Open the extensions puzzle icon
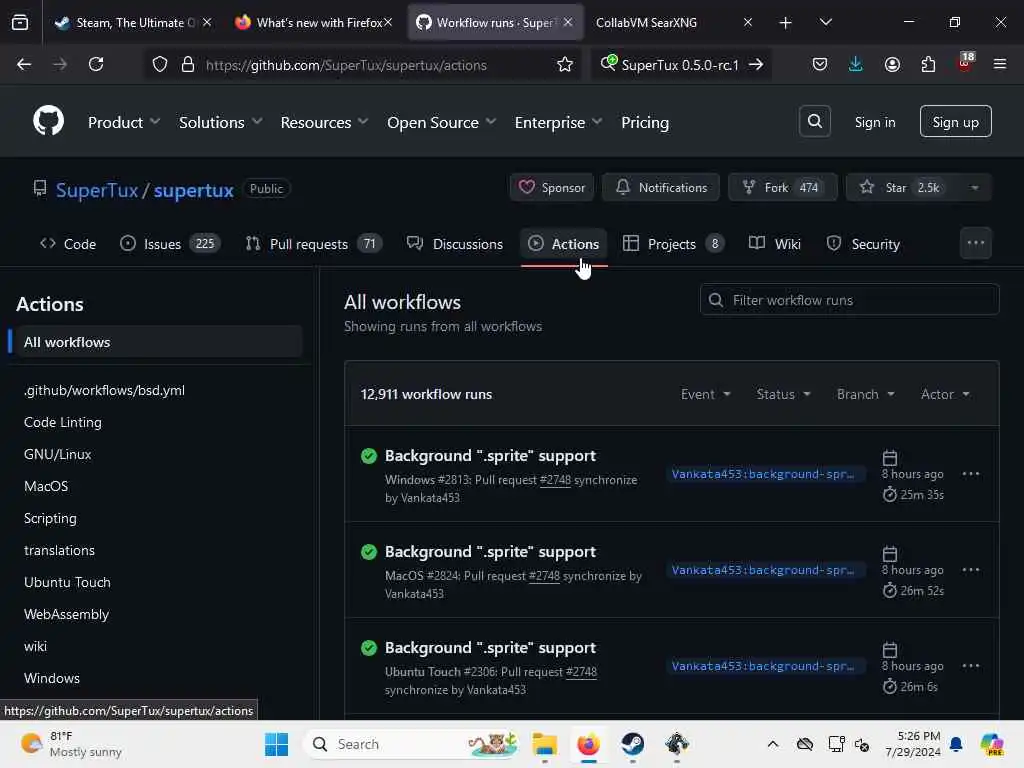The image size is (1024, 768). [928, 64]
